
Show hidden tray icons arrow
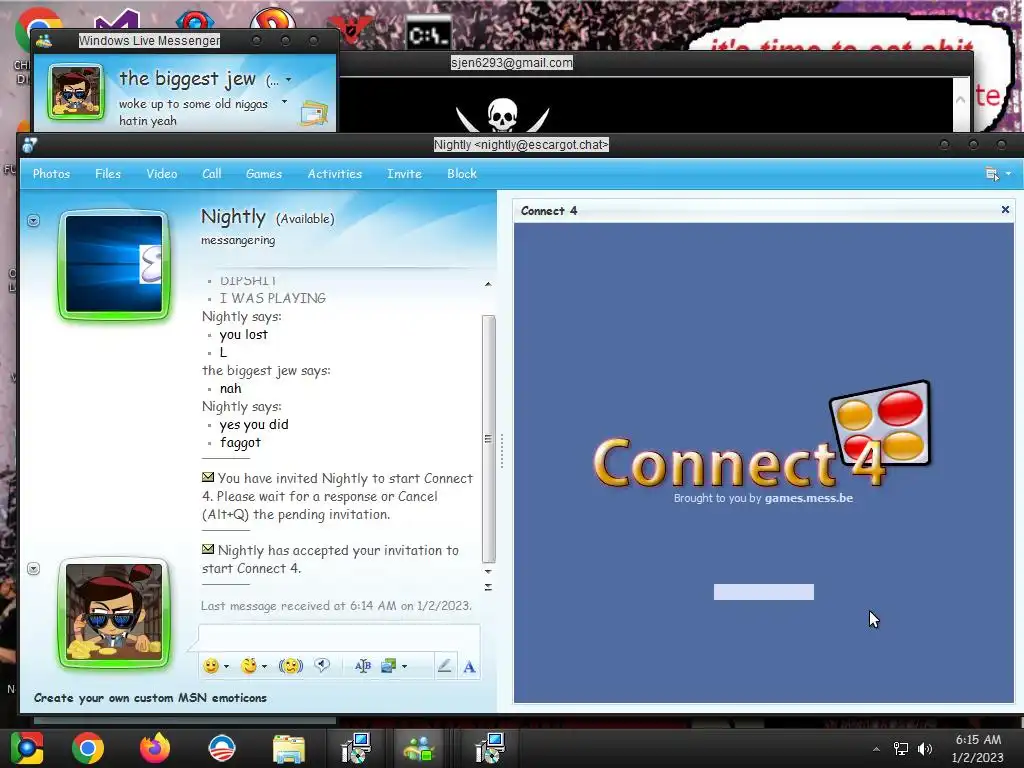coord(876,749)
